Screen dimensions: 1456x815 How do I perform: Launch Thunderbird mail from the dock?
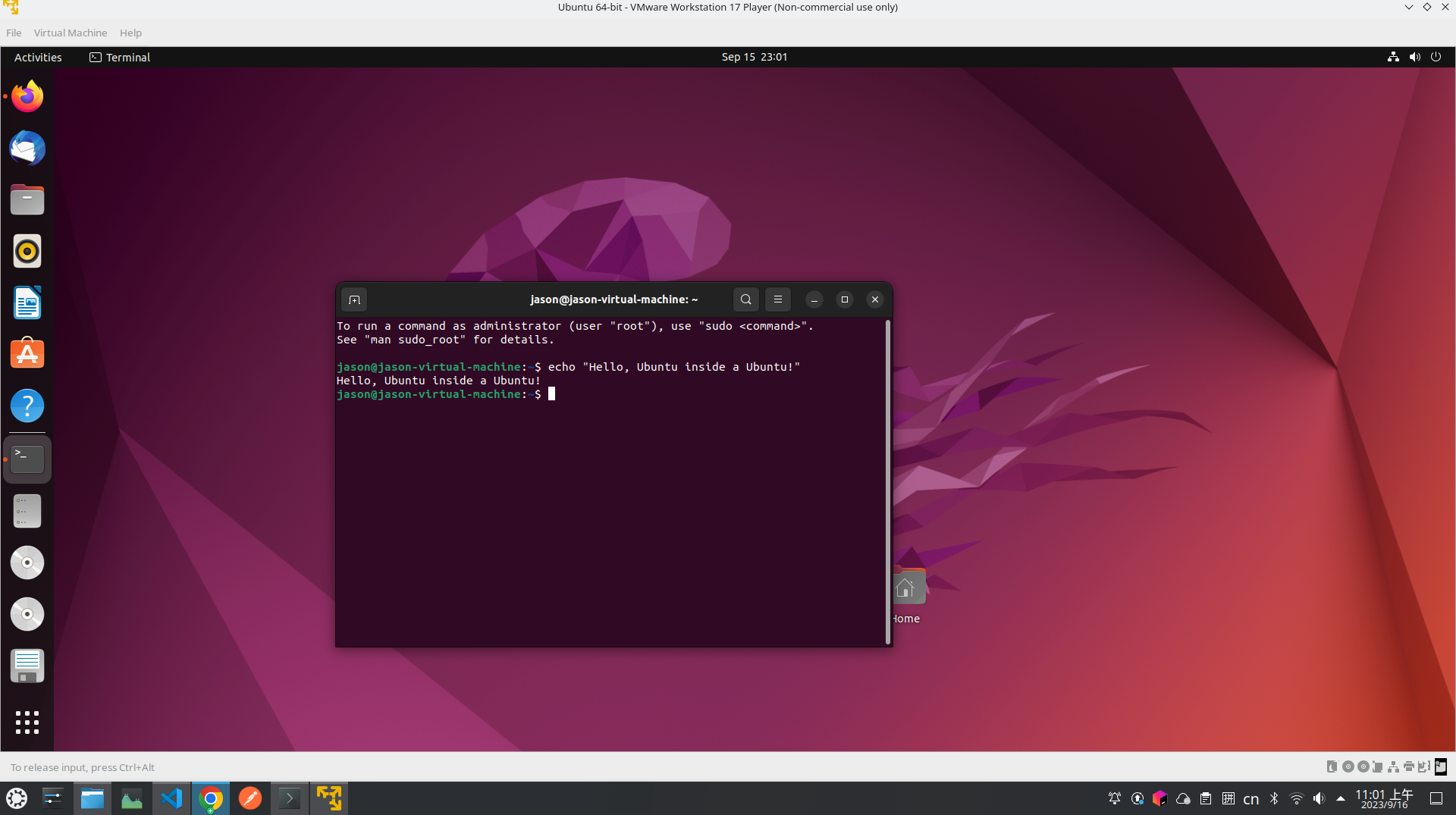(27, 148)
